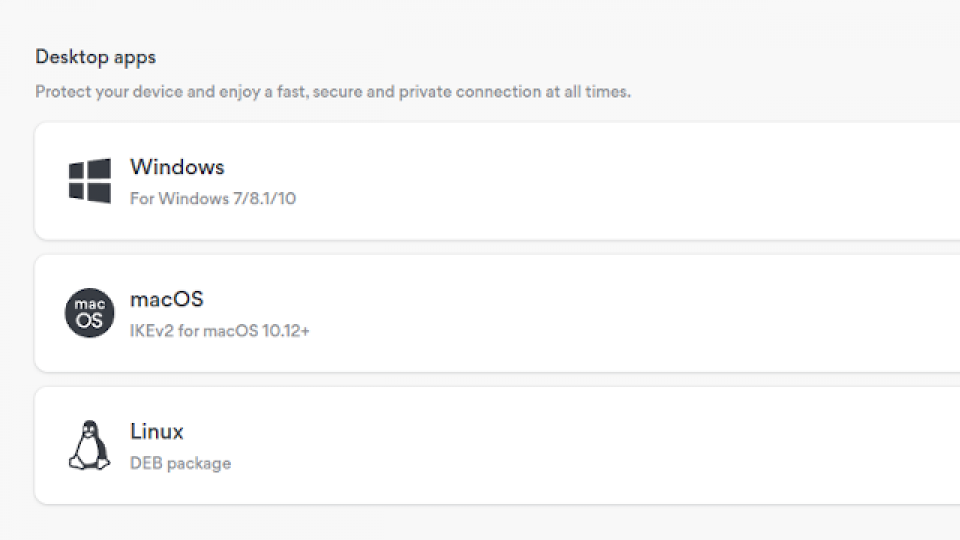Click the Windows logo icon
The width and height of the screenshot is (960, 540).
(89, 181)
